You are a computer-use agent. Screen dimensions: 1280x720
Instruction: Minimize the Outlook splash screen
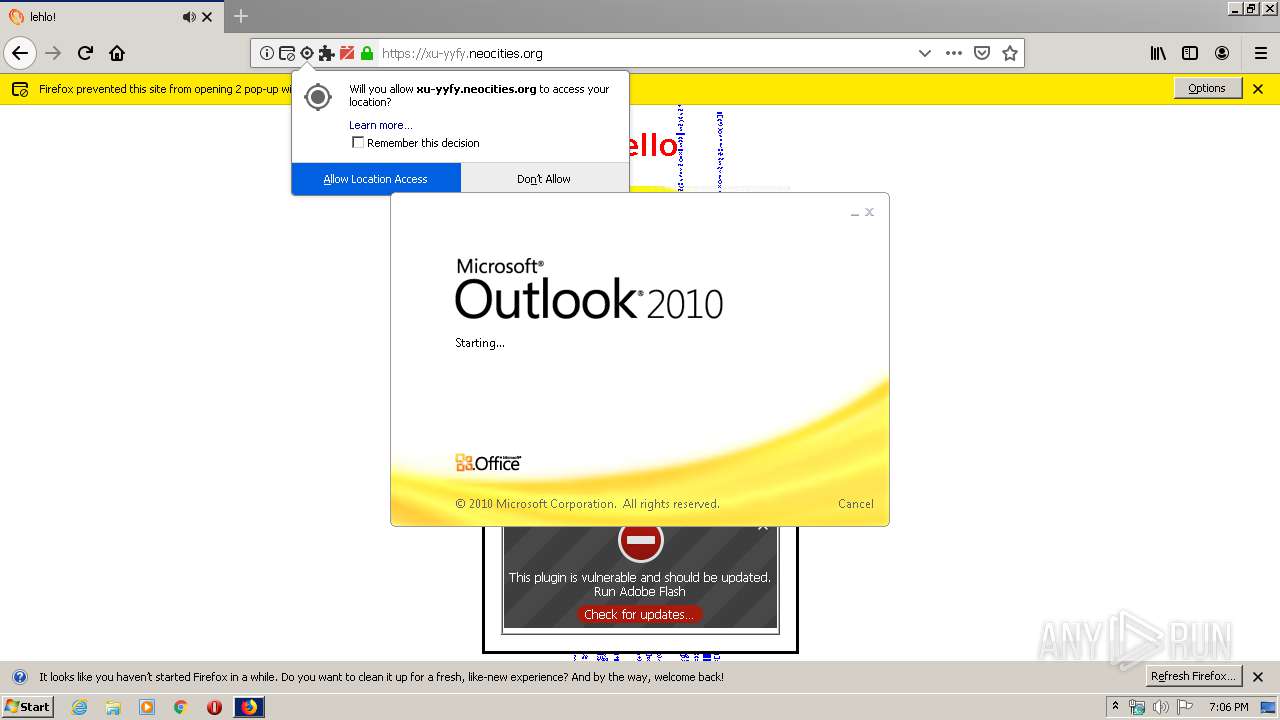(x=855, y=213)
